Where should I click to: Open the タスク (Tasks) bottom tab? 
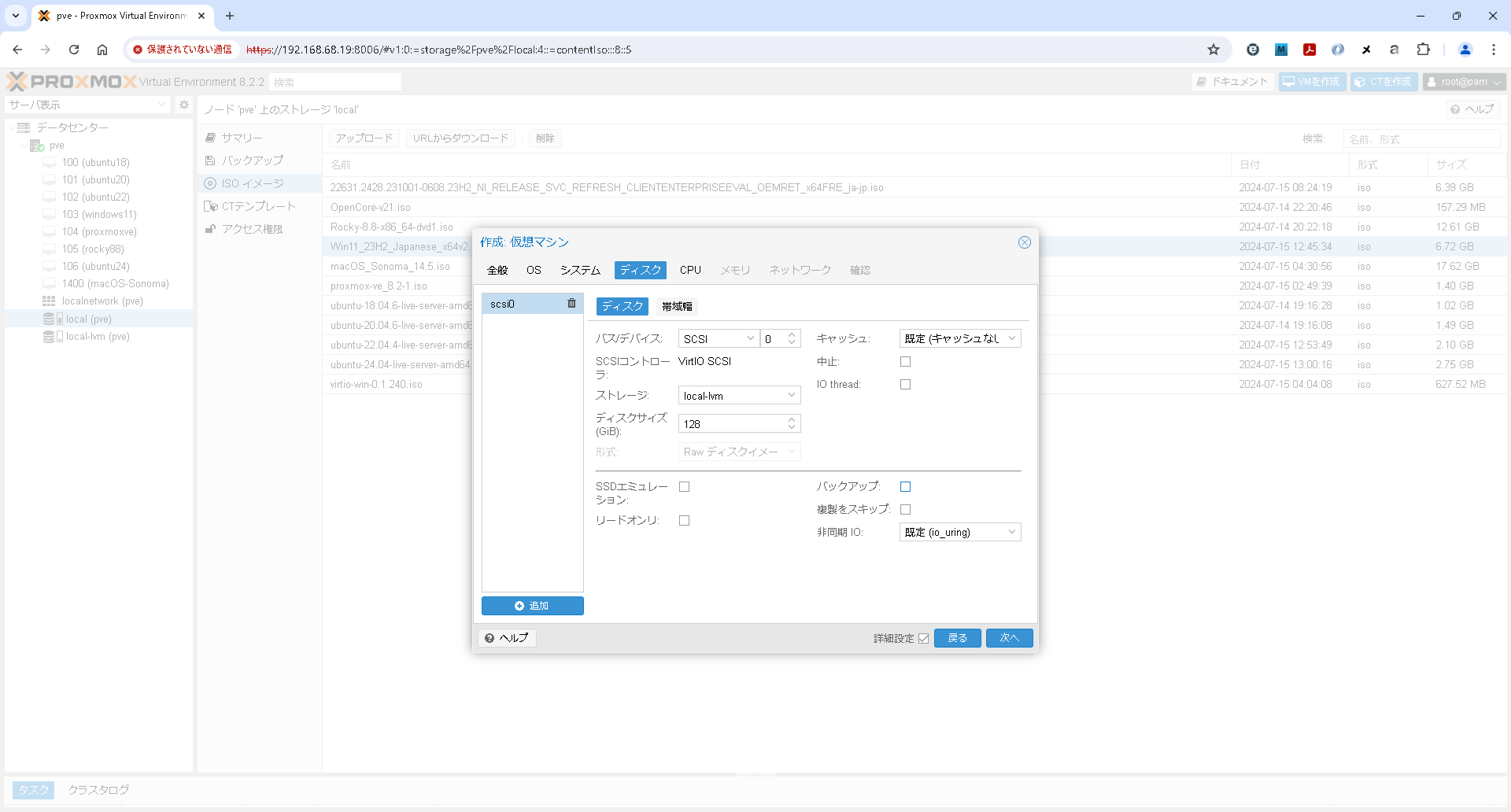point(33,790)
